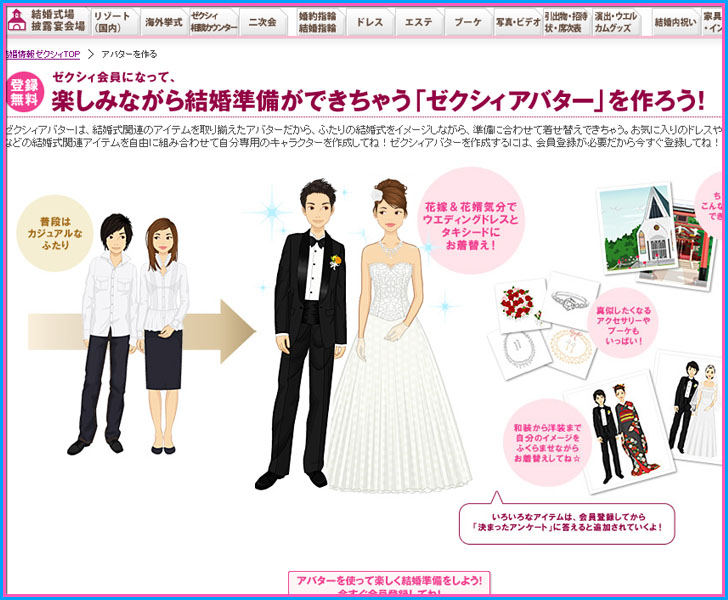Click the 真似したくなるアクセサリー pink bubble
Image resolution: width=728 pixels, height=600 pixels.
623,324
